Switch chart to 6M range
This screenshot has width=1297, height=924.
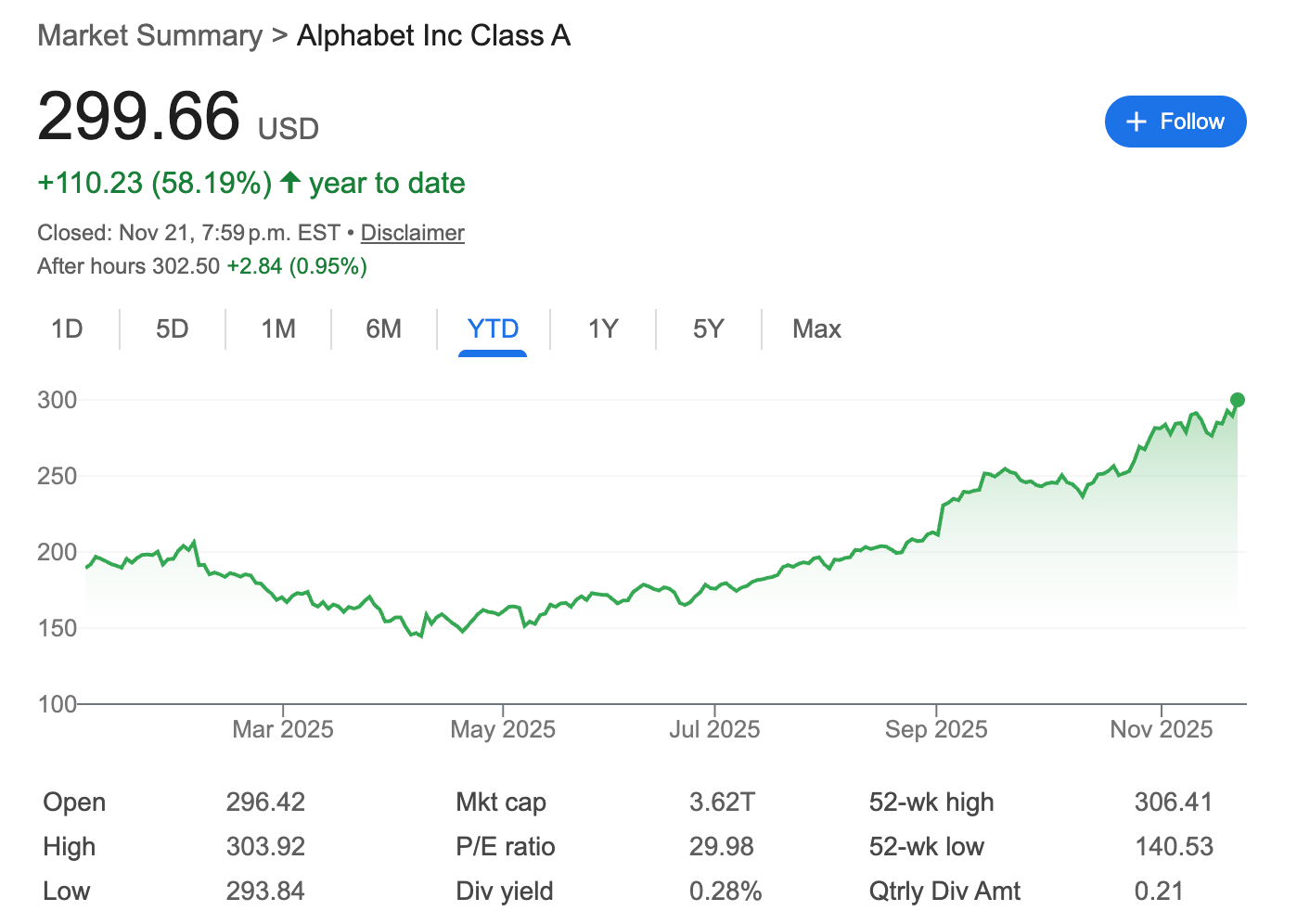[x=383, y=329]
